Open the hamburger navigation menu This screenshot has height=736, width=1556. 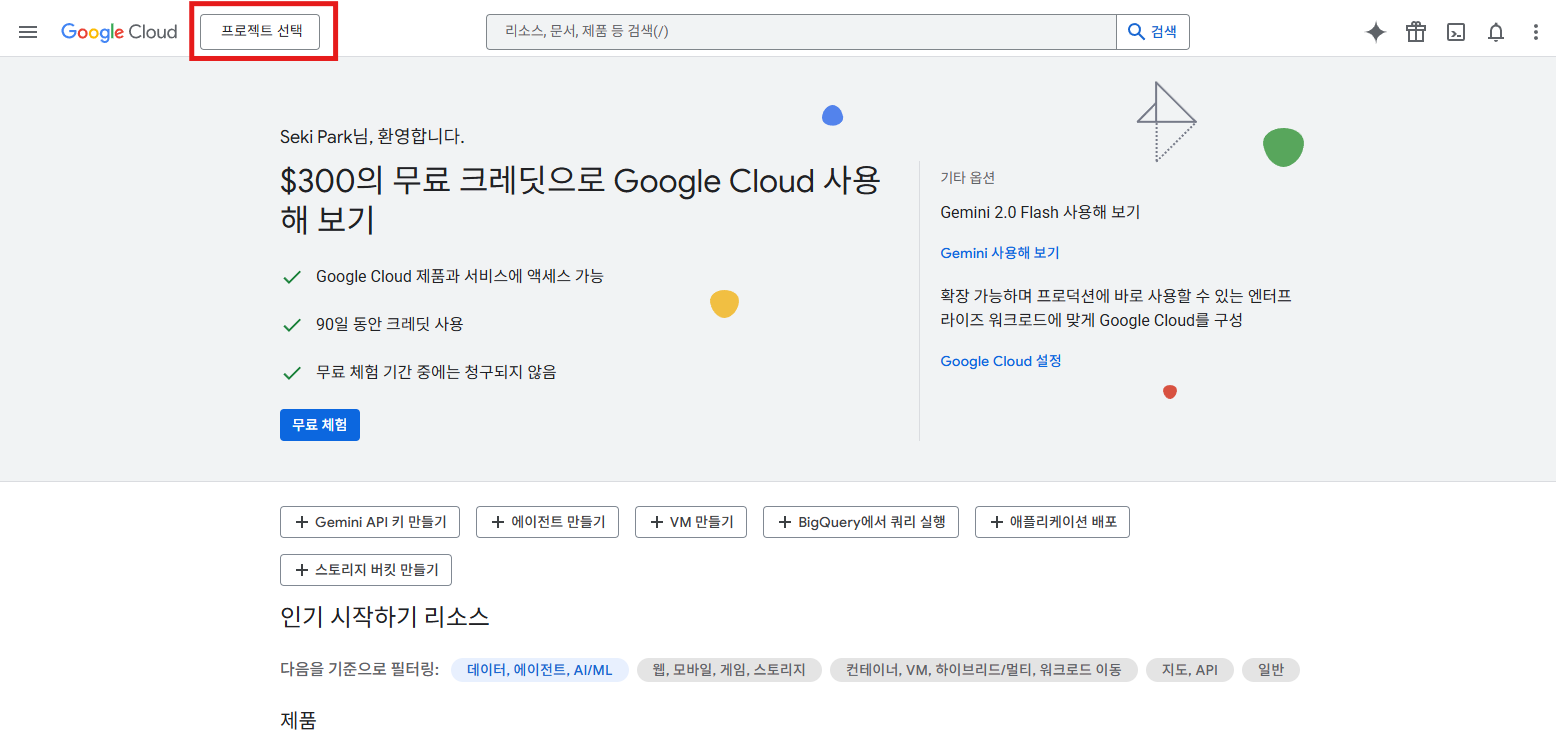[28, 32]
